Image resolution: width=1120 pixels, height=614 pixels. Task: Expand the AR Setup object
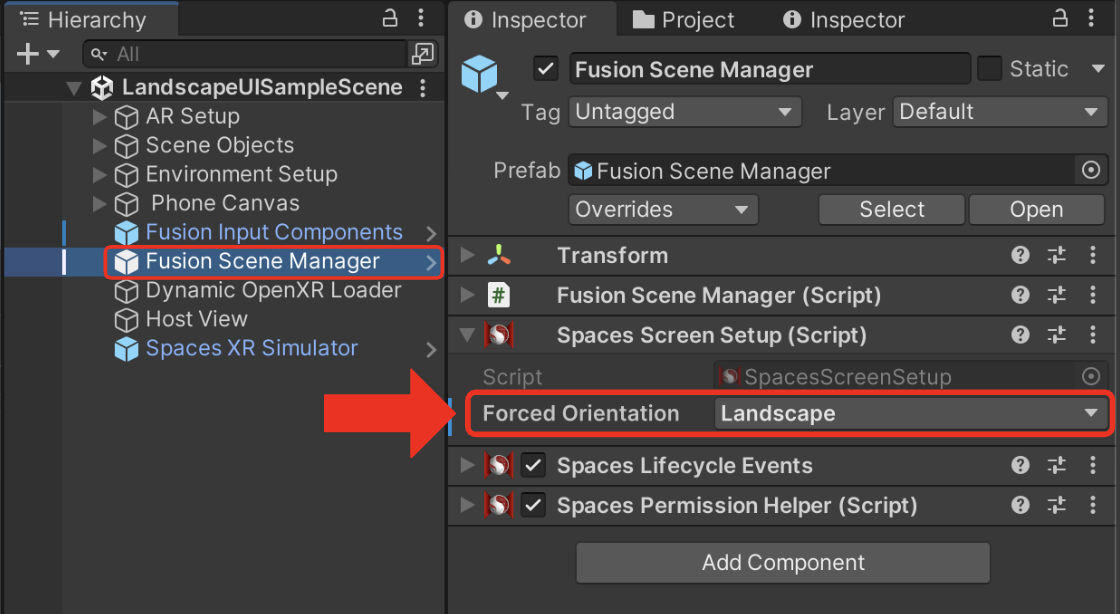coord(99,116)
